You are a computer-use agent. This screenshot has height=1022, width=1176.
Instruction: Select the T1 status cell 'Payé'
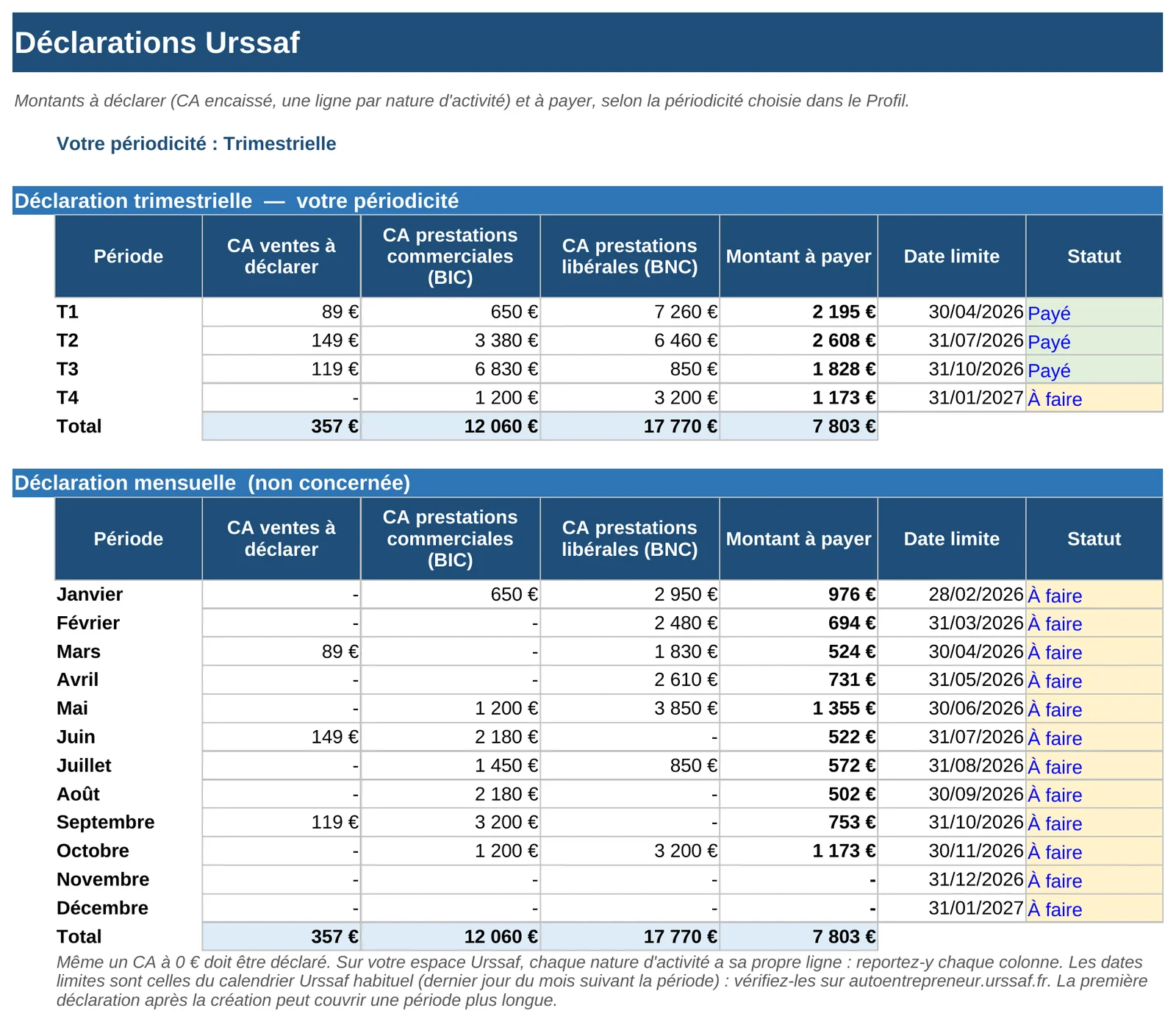tap(1094, 312)
